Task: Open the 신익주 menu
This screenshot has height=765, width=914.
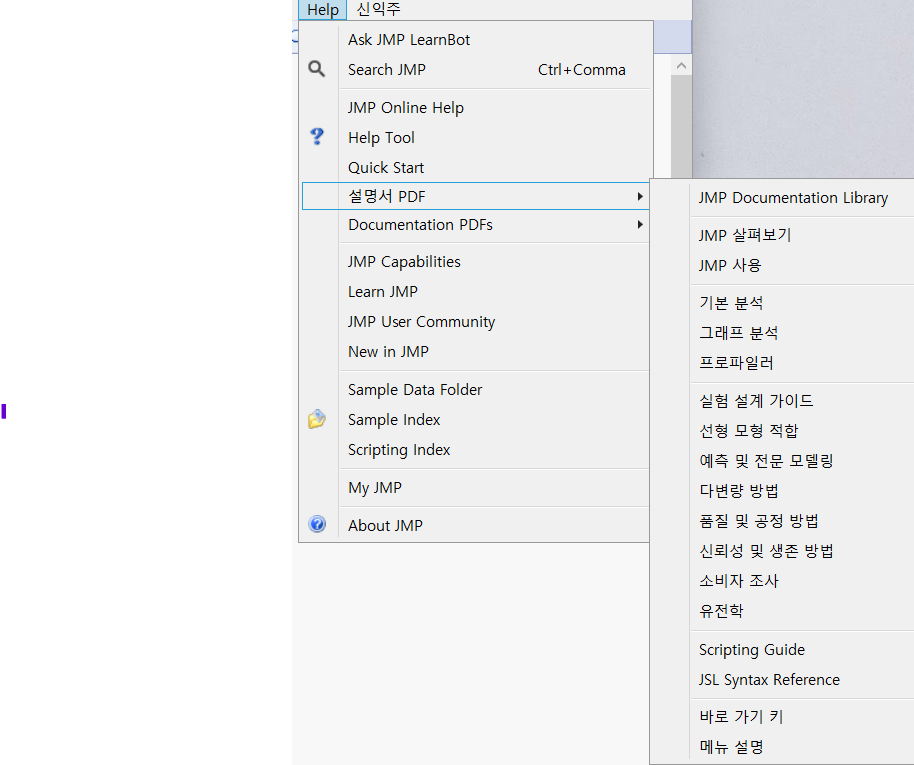Action: (x=378, y=9)
